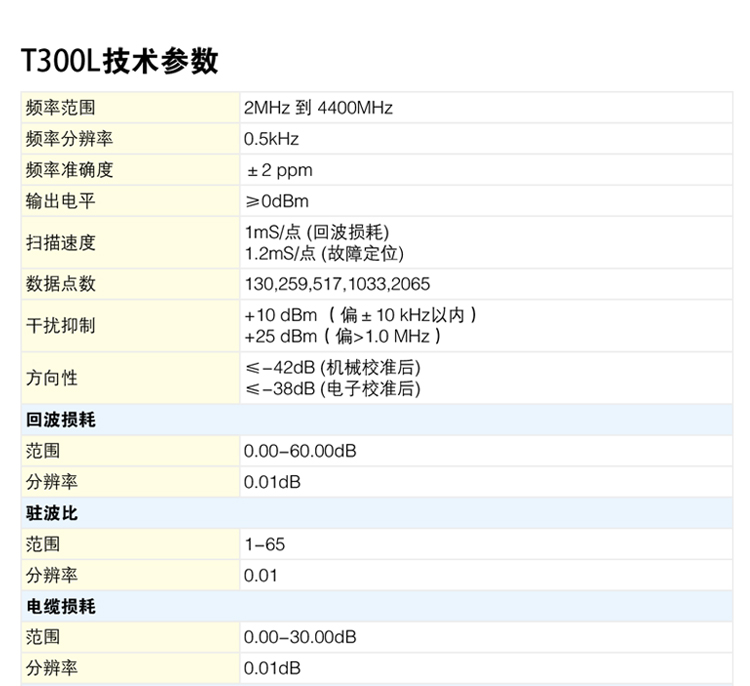This screenshot has height=686, width=750.
Task: Click the 130,259,517,1033,2065 value
Action: click(337, 284)
